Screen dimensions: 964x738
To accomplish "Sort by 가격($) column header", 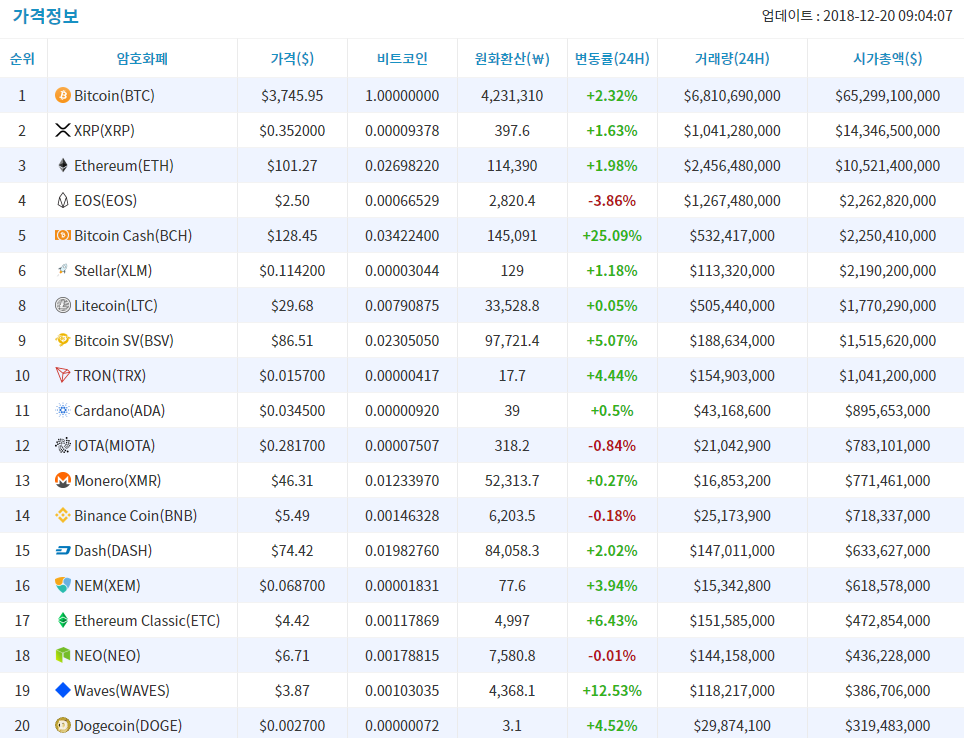I will point(292,59).
